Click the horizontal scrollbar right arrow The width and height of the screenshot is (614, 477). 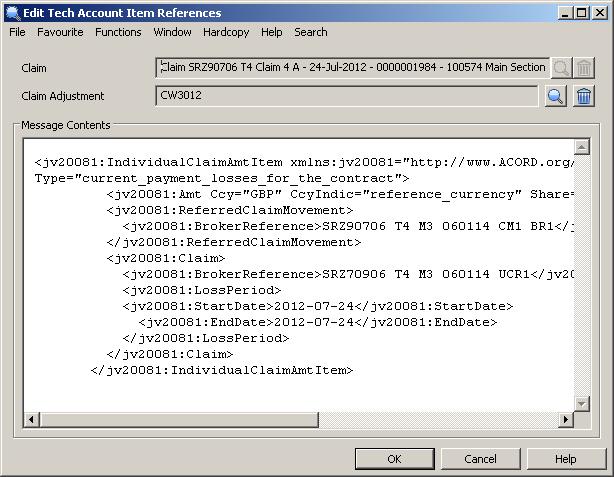(566, 420)
